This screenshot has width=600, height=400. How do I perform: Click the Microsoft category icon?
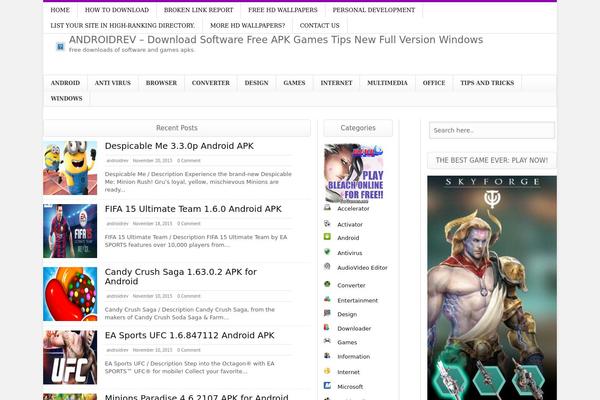(x=327, y=385)
